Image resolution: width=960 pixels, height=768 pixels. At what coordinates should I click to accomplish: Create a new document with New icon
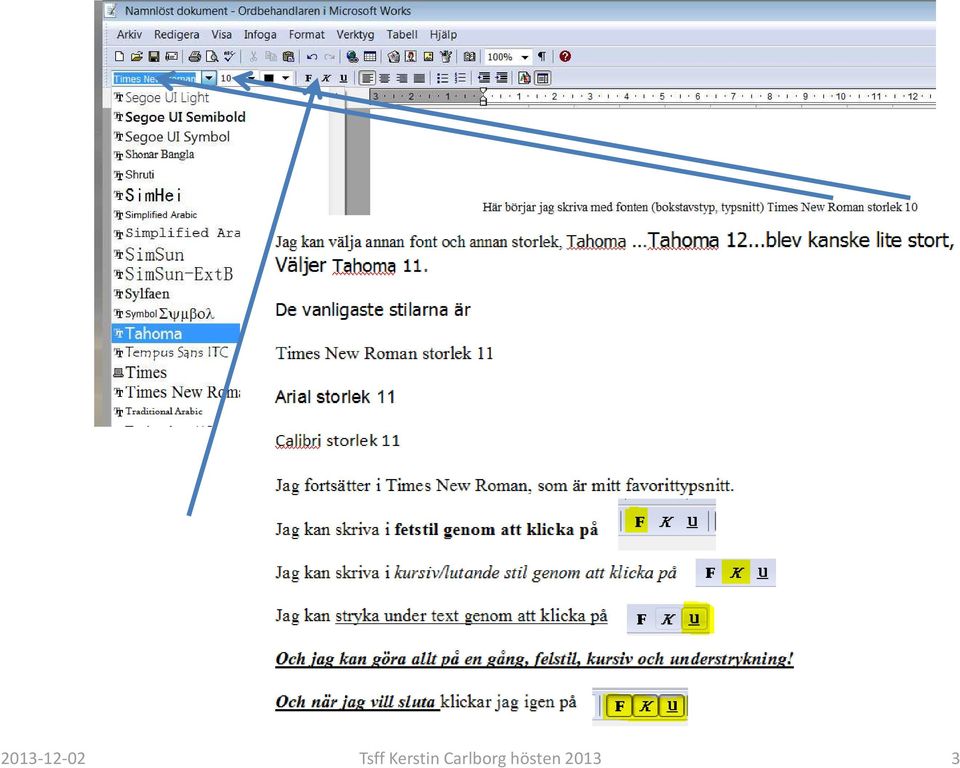click(119, 56)
